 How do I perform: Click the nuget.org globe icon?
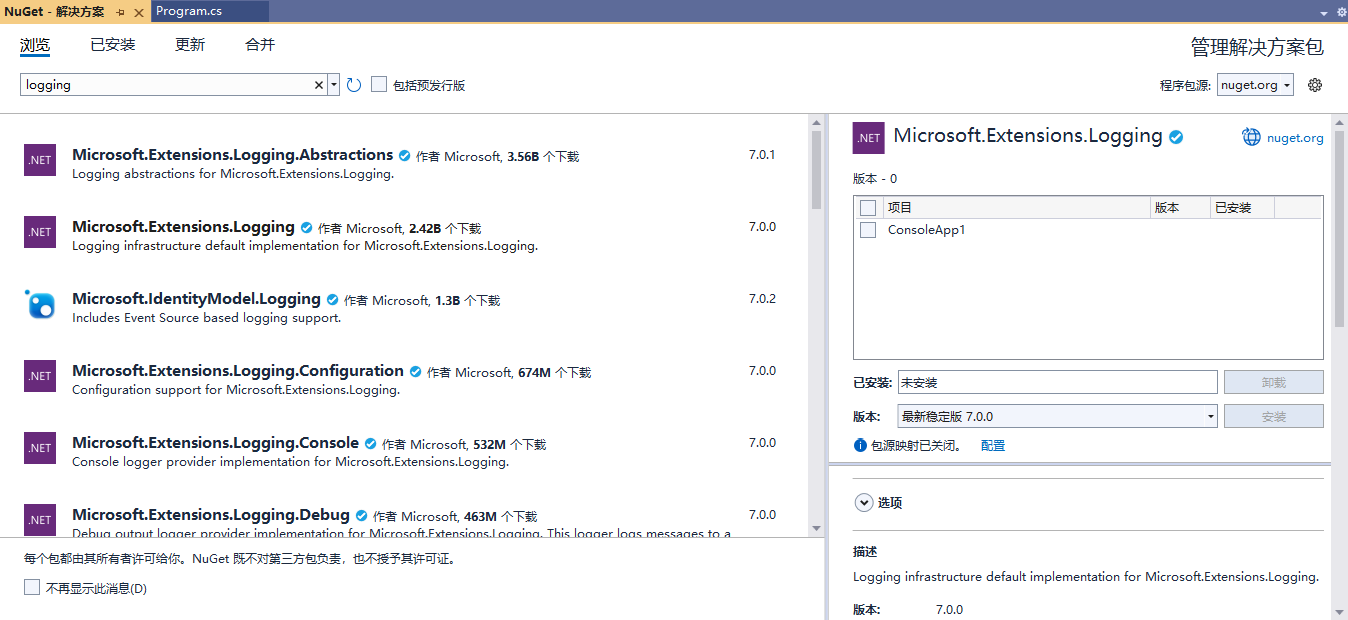[x=1251, y=137]
